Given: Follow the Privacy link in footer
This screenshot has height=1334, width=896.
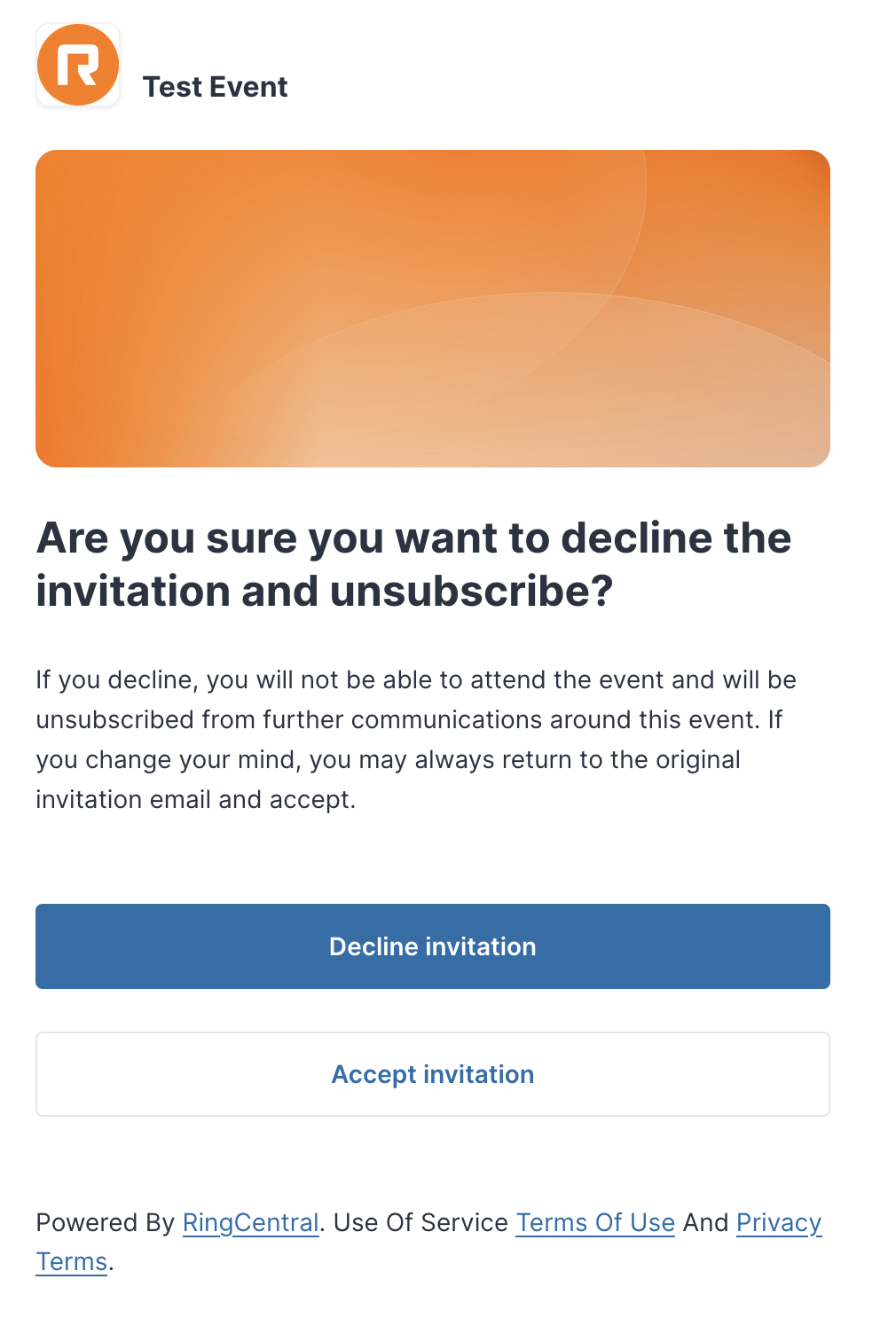Looking at the screenshot, I should [779, 1222].
